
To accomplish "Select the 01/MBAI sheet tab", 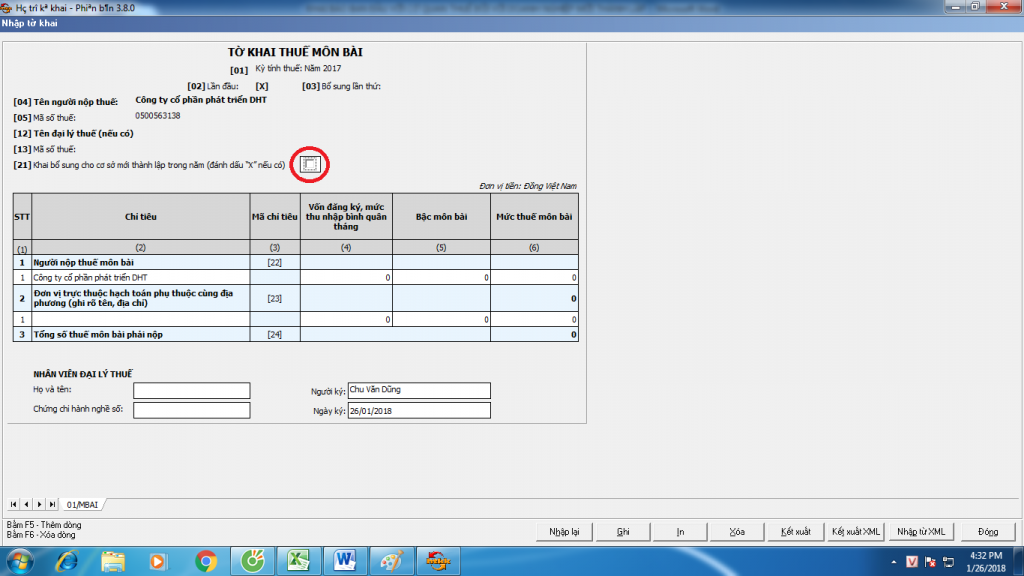I will (x=82, y=504).
